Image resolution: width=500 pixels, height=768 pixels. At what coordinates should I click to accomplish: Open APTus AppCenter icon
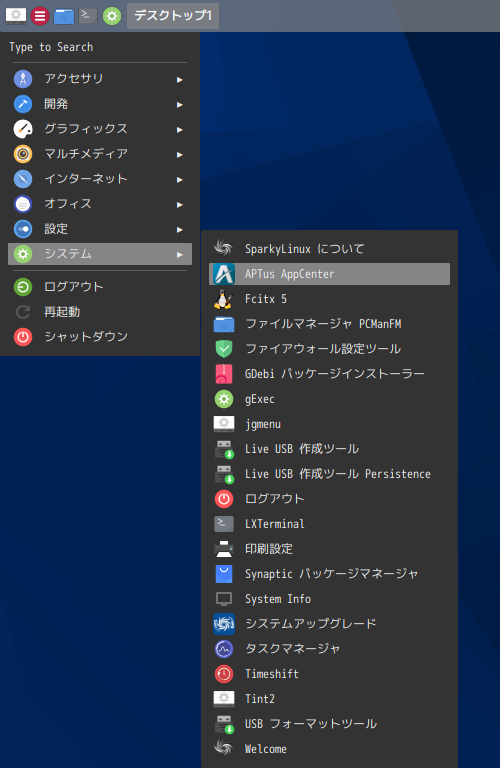tap(224, 274)
